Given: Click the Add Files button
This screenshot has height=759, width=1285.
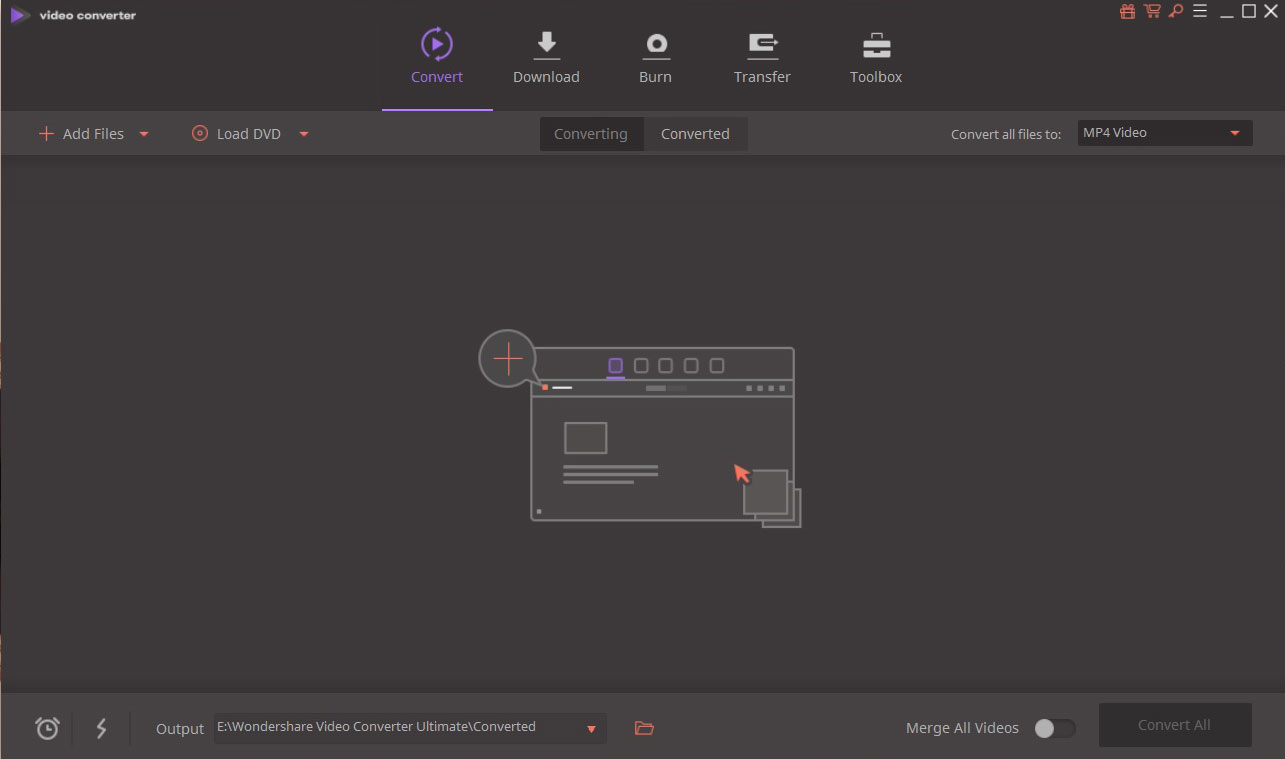Looking at the screenshot, I should 81,134.
